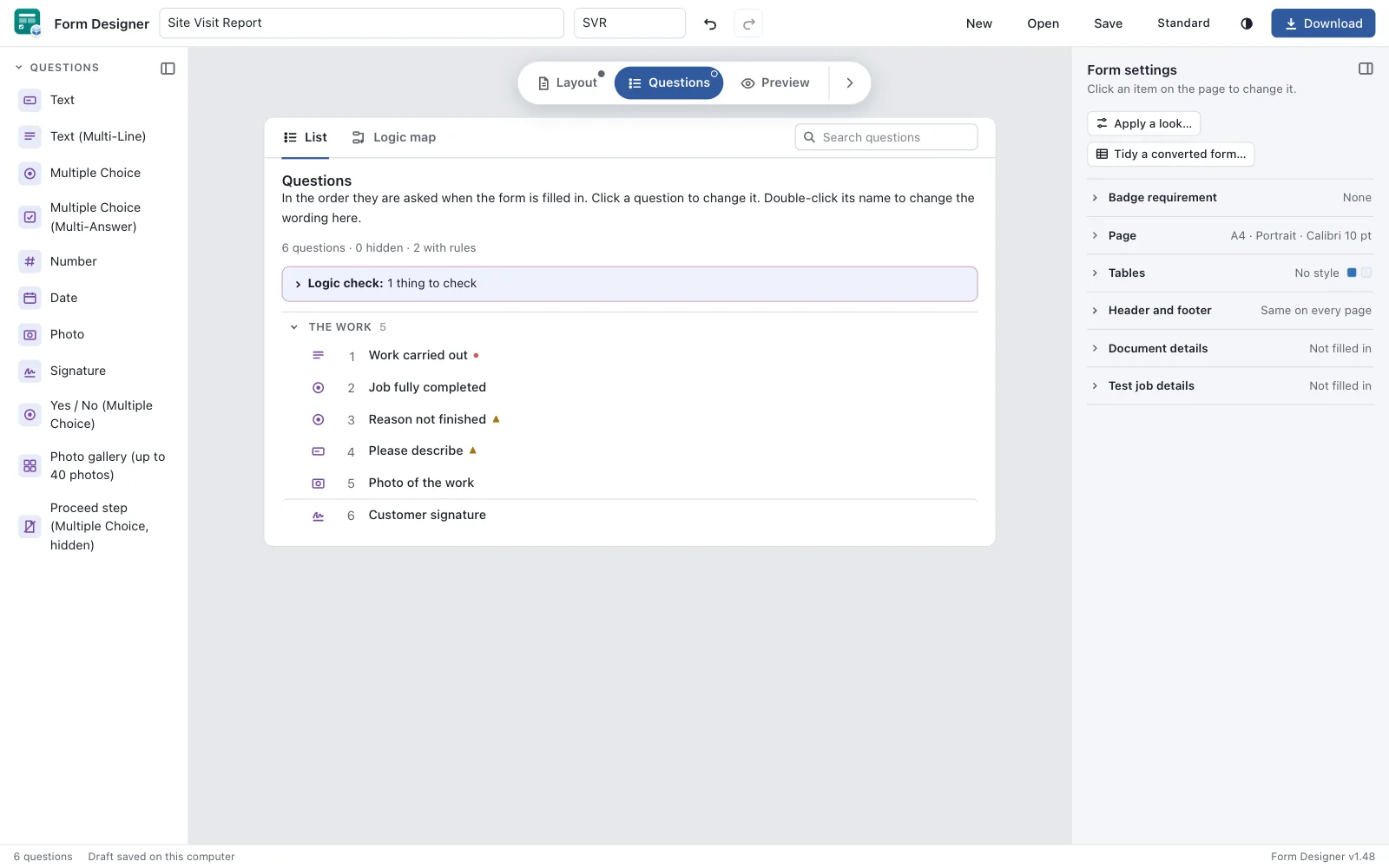Image resolution: width=1389 pixels, height=868 pixels.
Task: Click Tidy a converted form button
Action: tap(1170, 154)
